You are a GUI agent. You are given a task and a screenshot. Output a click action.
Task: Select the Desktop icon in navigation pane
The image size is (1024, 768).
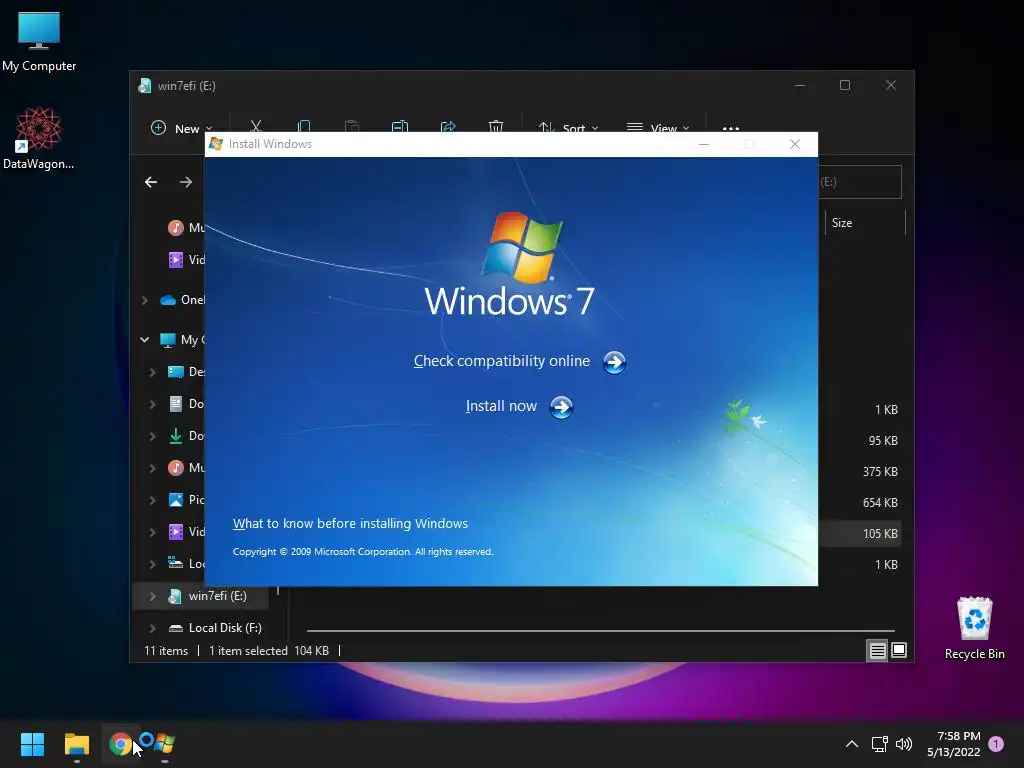[x=176, y=372]
